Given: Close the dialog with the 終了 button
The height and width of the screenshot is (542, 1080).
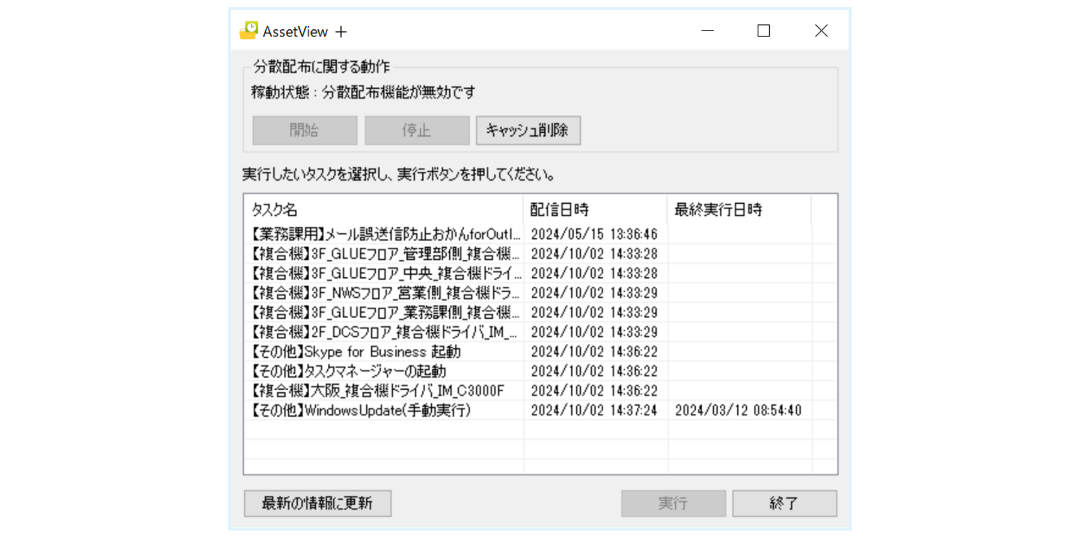Looking at the screenshot, I should (785, 503).
